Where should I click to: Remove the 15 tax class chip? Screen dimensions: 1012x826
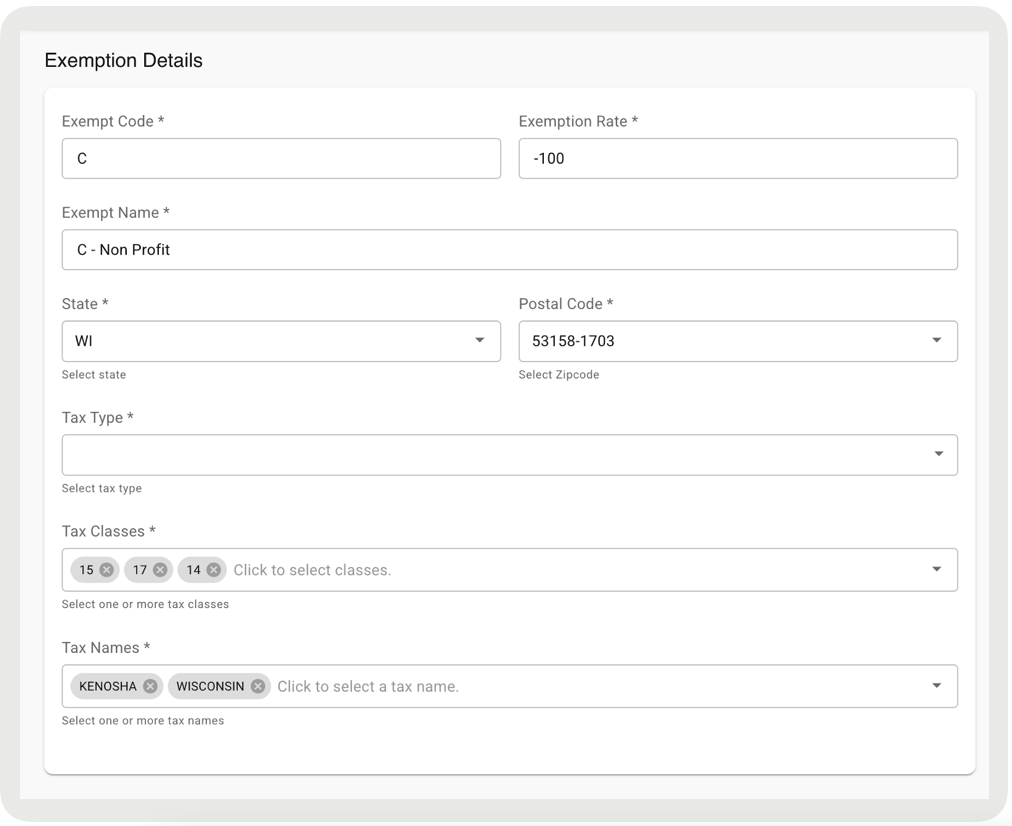[x=107, y=570]
